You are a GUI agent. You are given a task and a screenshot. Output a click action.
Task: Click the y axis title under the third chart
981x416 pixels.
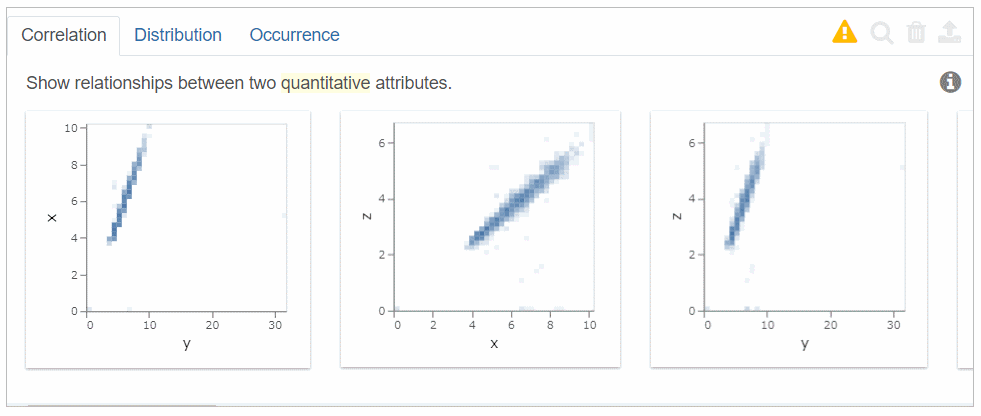click(x=805, y=345)
